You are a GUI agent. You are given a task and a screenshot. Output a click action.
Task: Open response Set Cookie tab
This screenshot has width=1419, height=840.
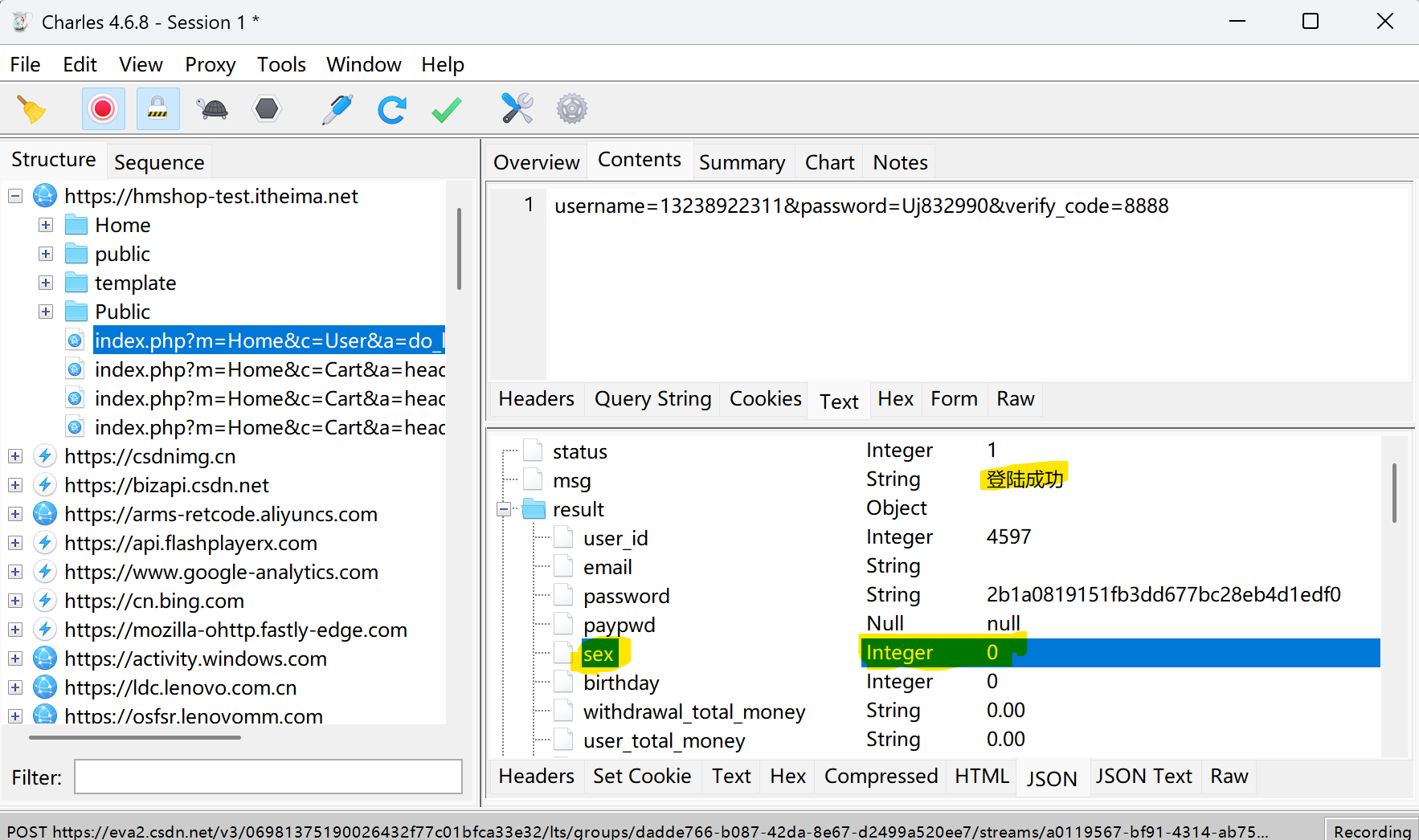(642, 777)
